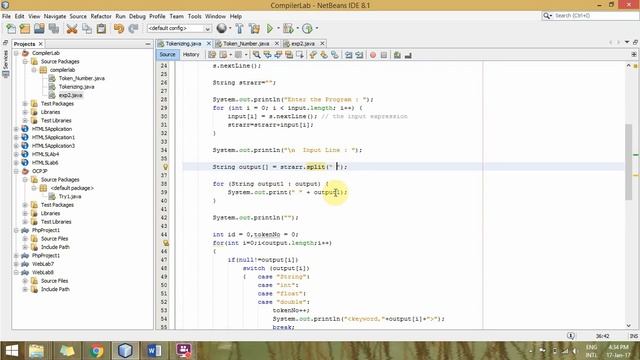Click the Previous Bookmark icon

click(313, 55)
